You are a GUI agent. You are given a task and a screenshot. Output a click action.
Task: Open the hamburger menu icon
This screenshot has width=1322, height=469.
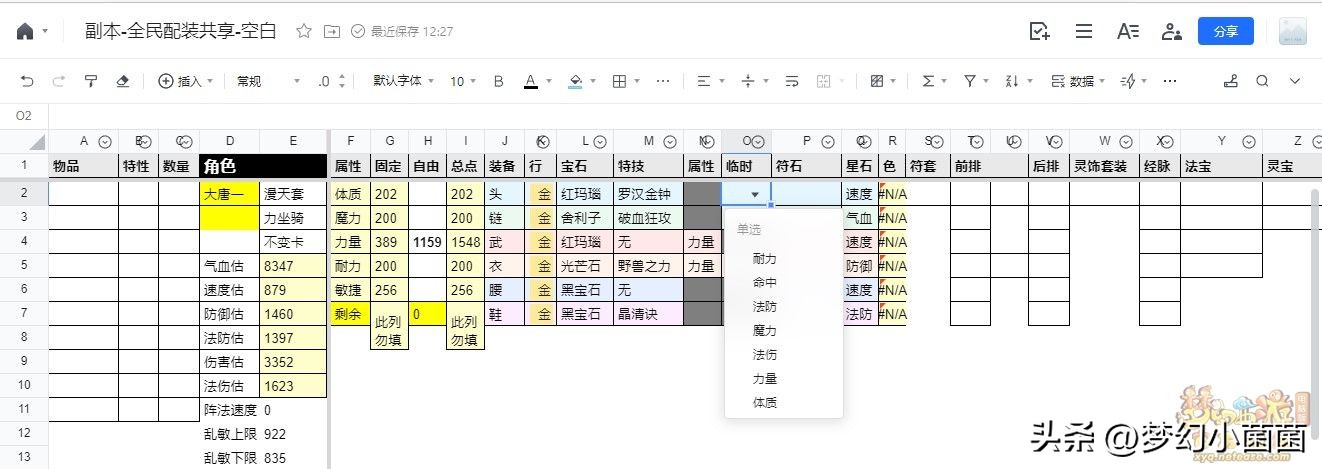pyautogui.click(x=1083, y=31)
